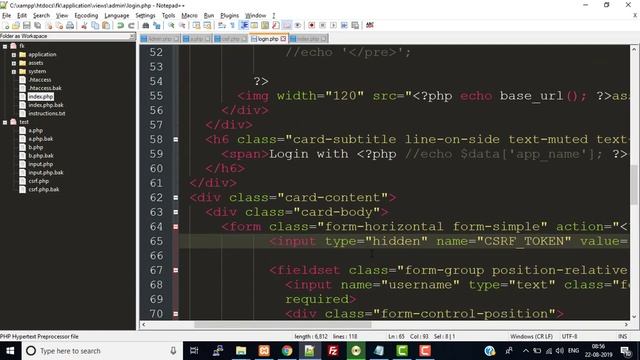The height and width of the screenshot is (360, 640).
Task: Collapse fold marker on line 58
Action: point(176,139)
